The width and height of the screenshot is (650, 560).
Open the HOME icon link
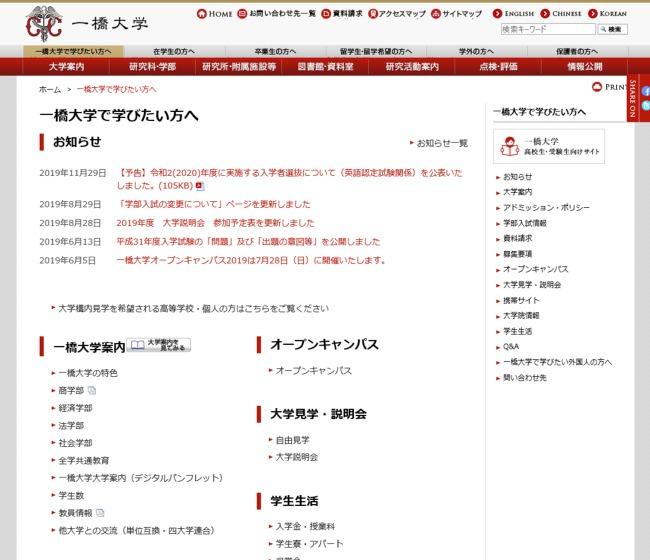(x=214, y=14)
